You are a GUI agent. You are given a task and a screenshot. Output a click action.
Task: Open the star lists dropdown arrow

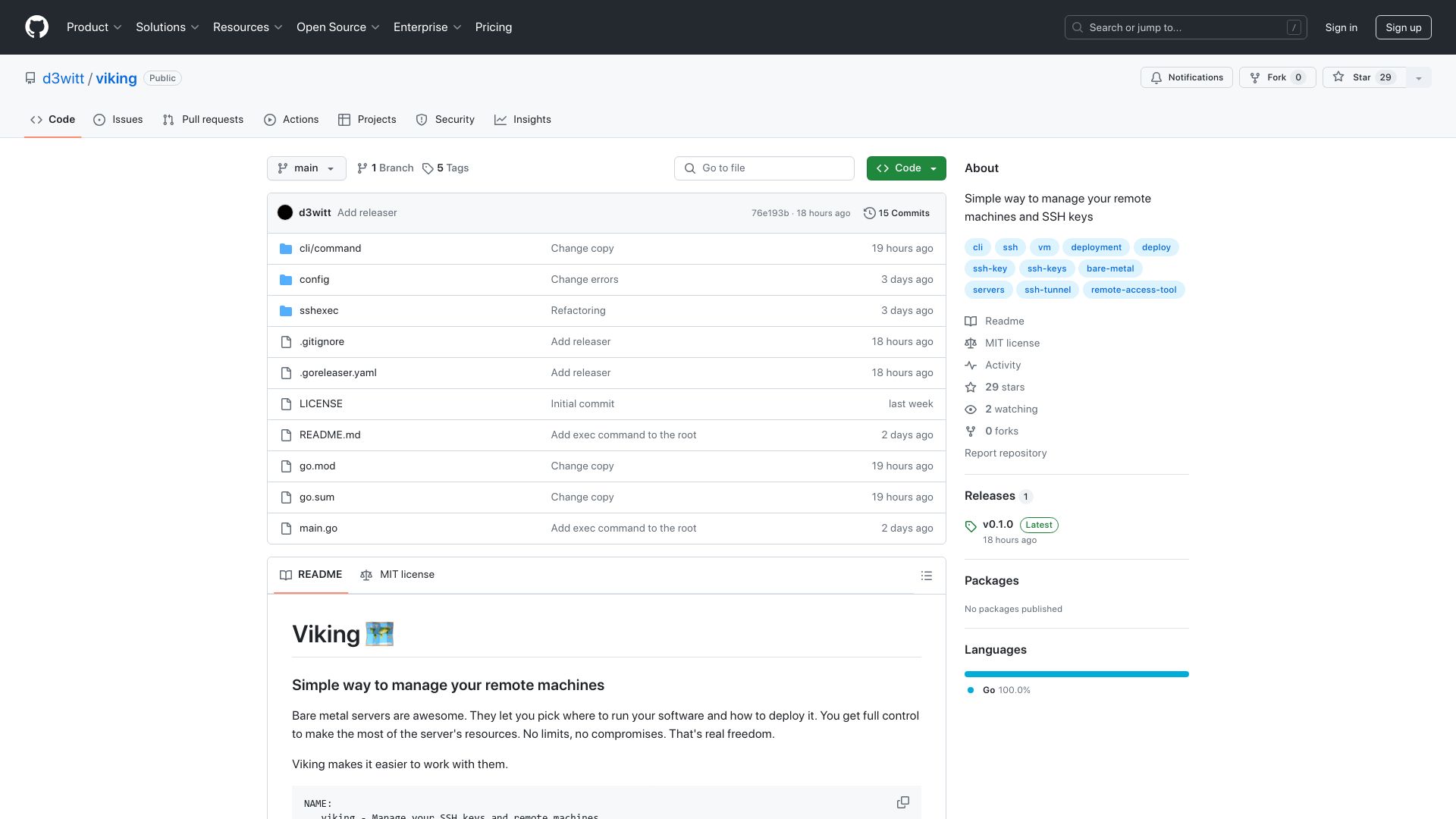point(1419,78)
